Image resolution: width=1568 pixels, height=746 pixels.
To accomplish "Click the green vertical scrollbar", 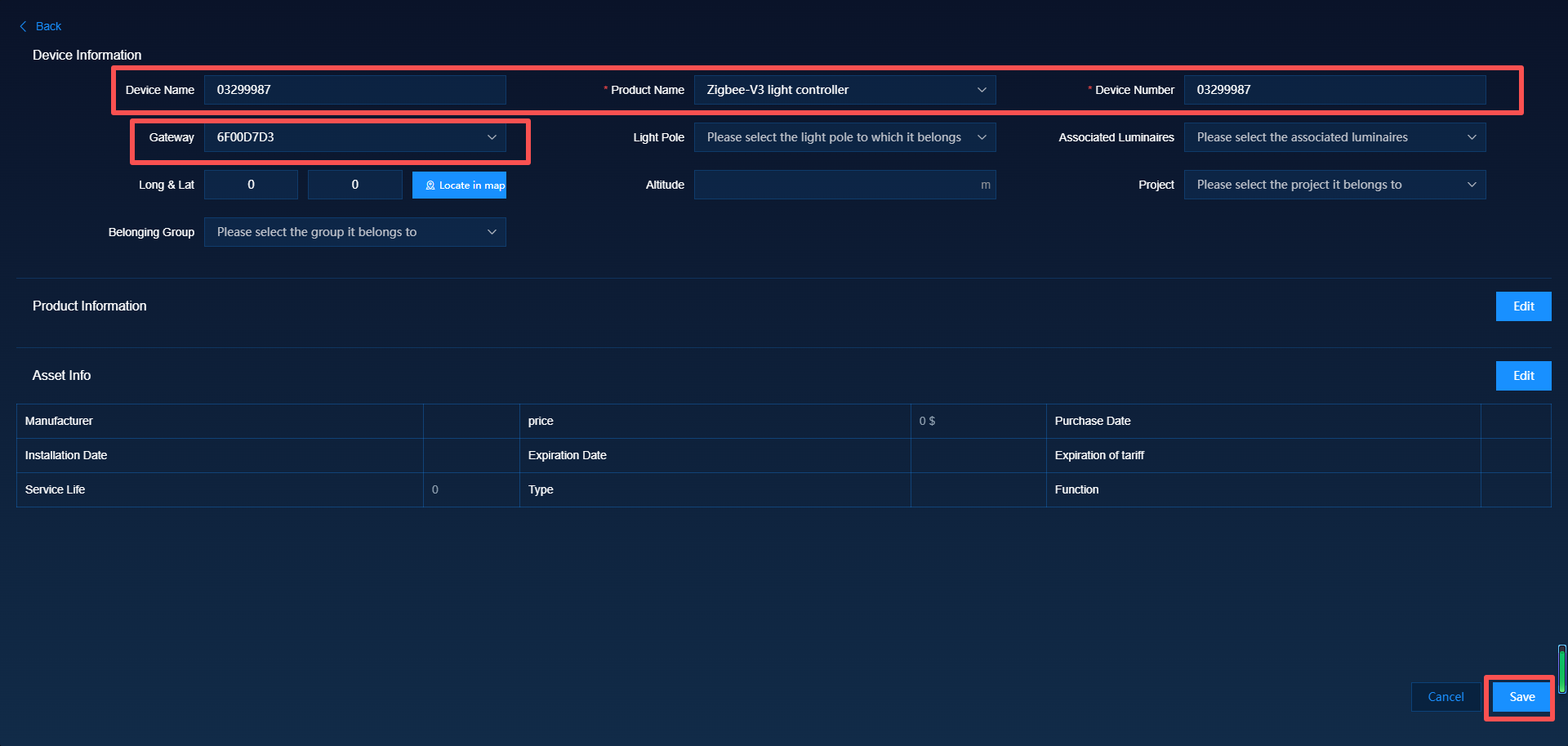I will coord(1561,669).
